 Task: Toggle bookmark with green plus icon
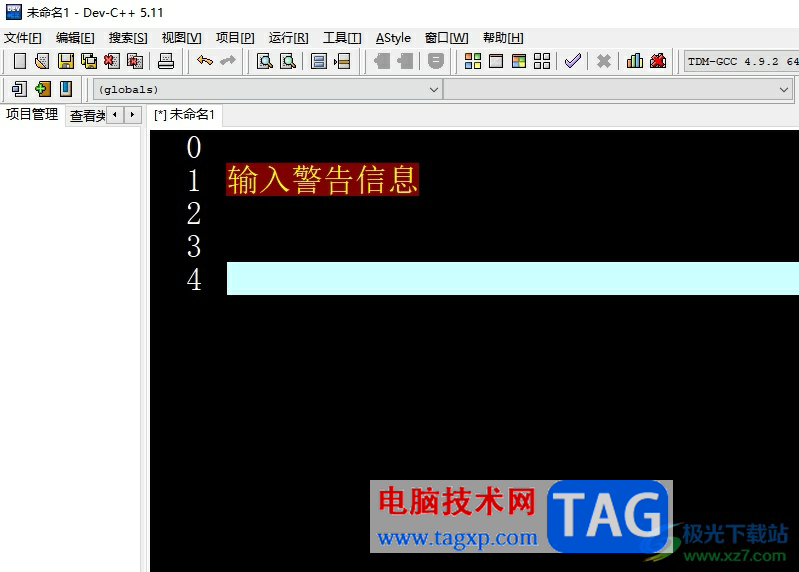pos(42,89)
